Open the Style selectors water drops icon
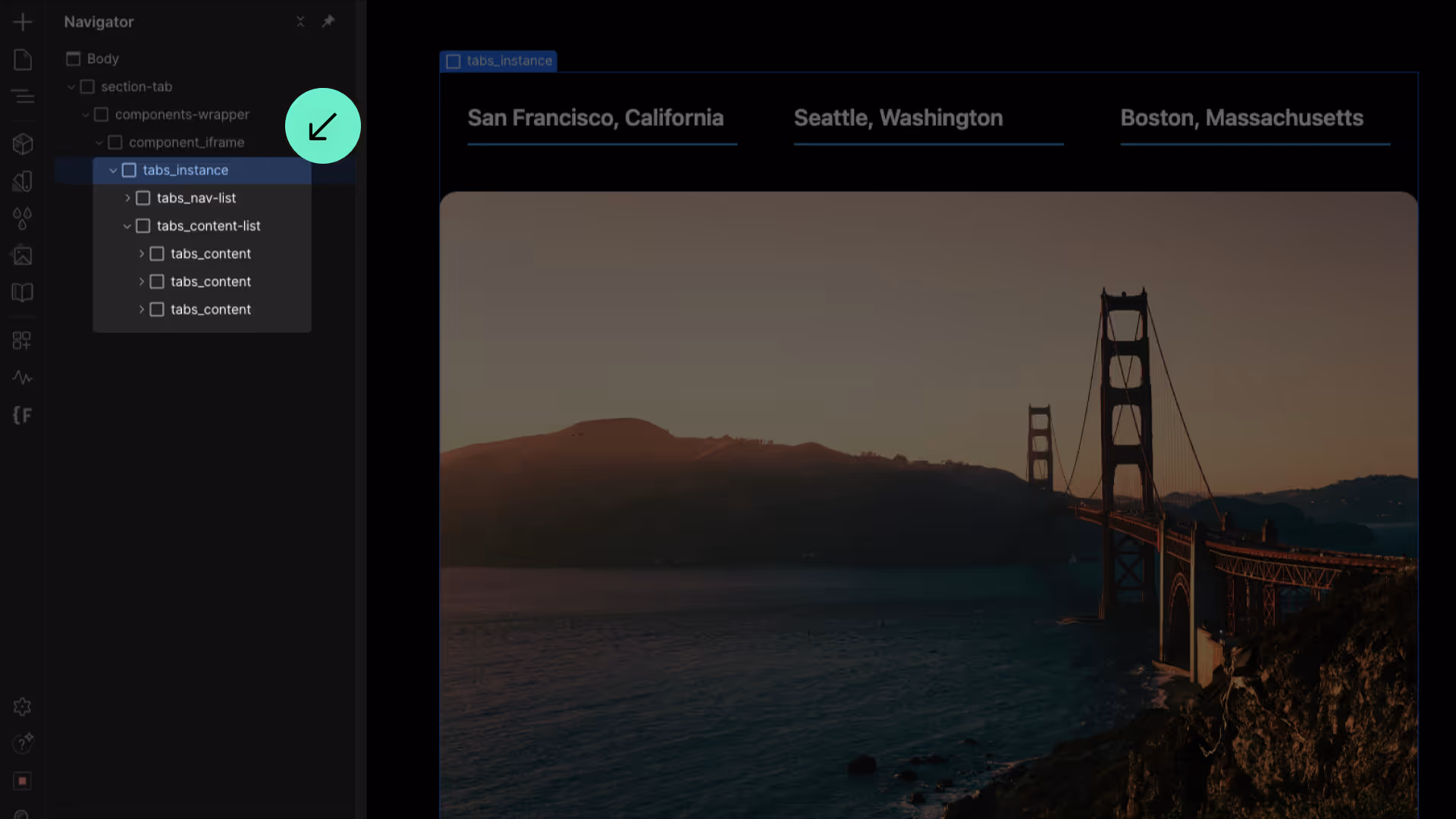The image size is (1456, 819). [23, 218]
